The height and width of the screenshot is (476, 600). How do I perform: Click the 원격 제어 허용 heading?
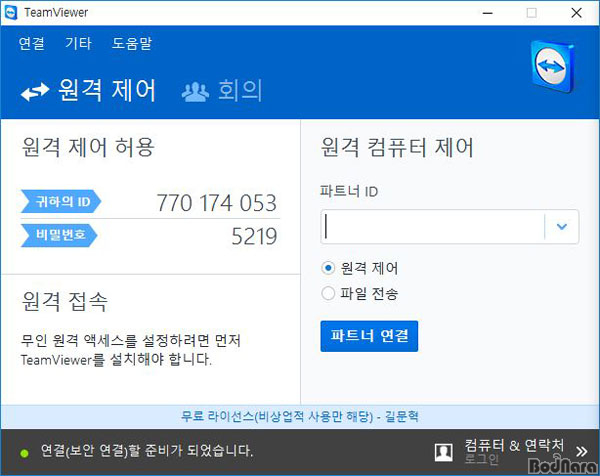point(88,147)
